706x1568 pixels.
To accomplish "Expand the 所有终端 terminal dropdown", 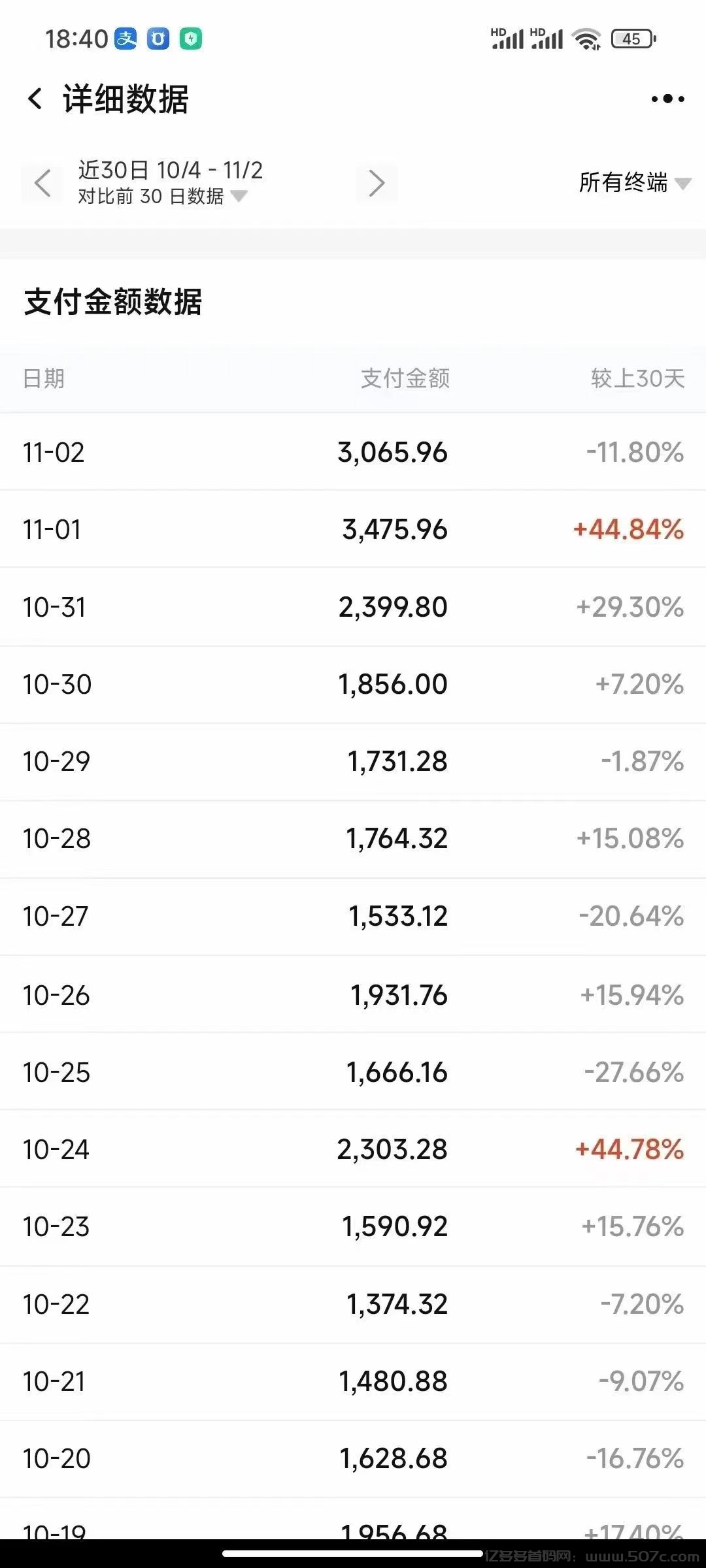I will [634, 183].
